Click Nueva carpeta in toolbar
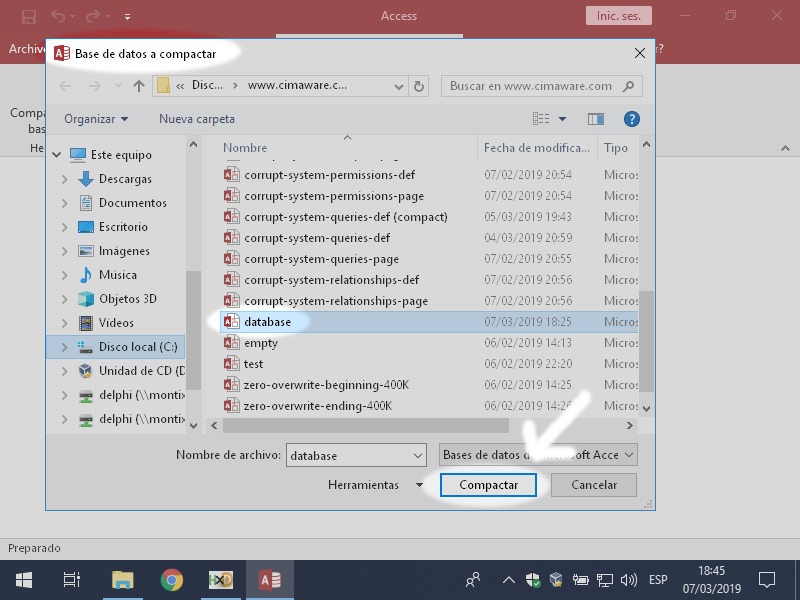Viewport: 800px width, 600px height. [197, 119]
